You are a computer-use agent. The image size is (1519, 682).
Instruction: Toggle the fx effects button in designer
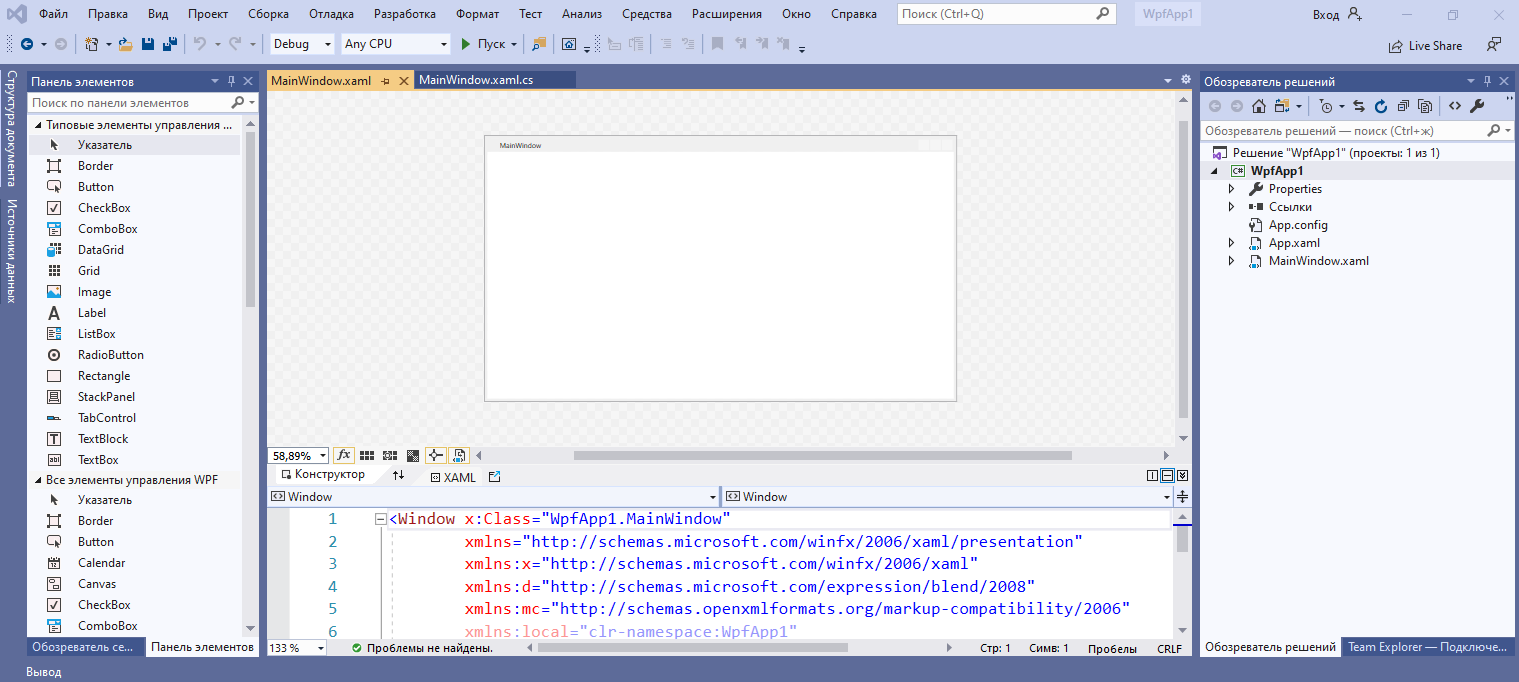pyautogui.click(x=343, y=455)
